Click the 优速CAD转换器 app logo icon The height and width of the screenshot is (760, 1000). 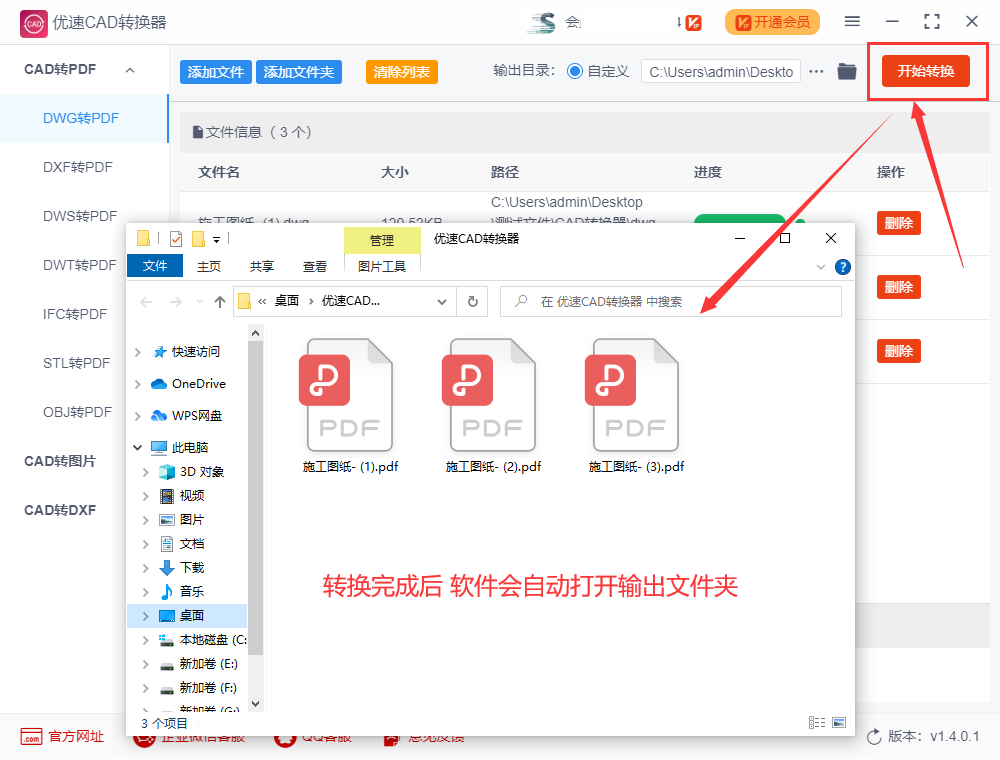33,24
